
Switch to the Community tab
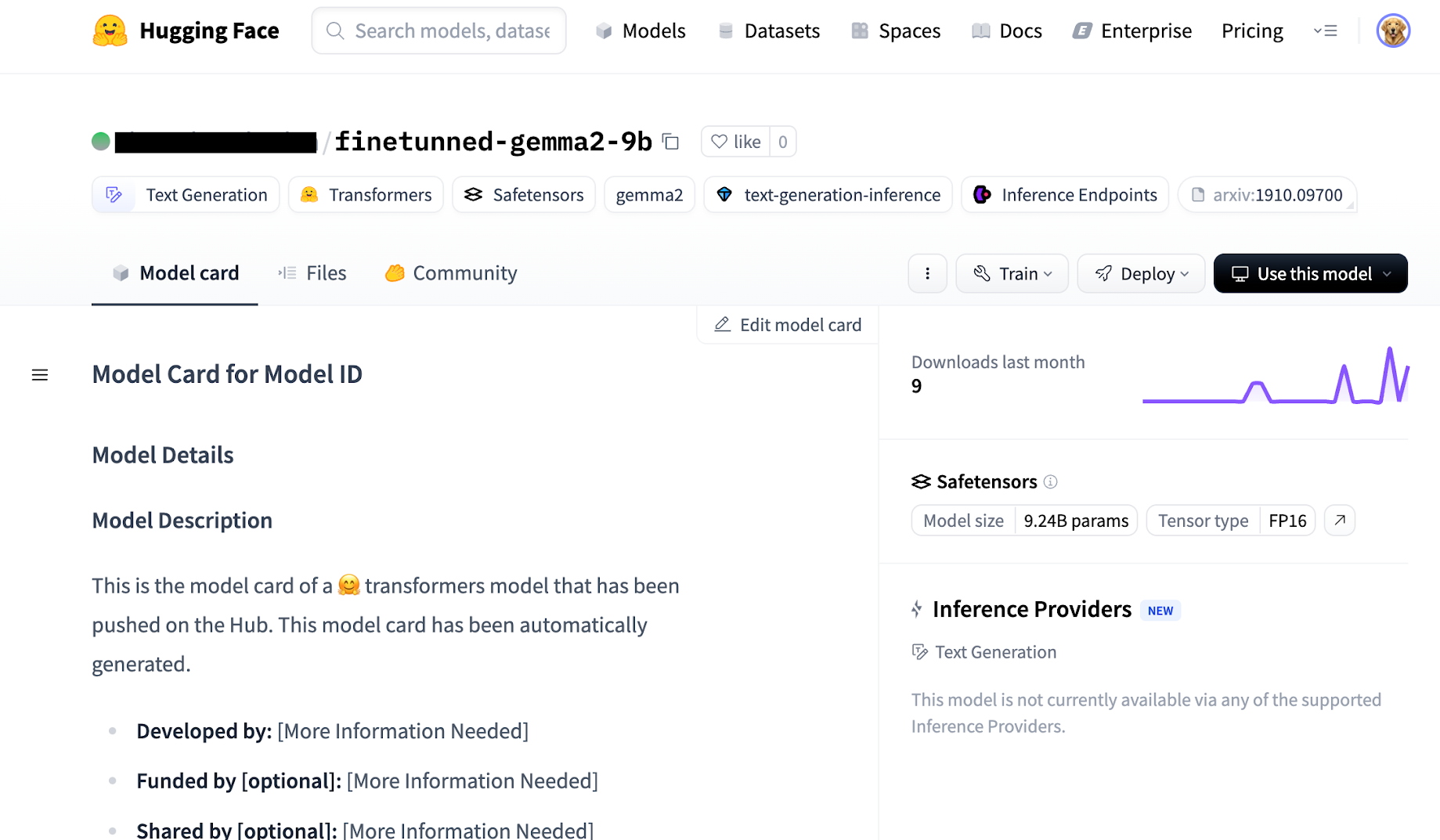click(451, 273)
